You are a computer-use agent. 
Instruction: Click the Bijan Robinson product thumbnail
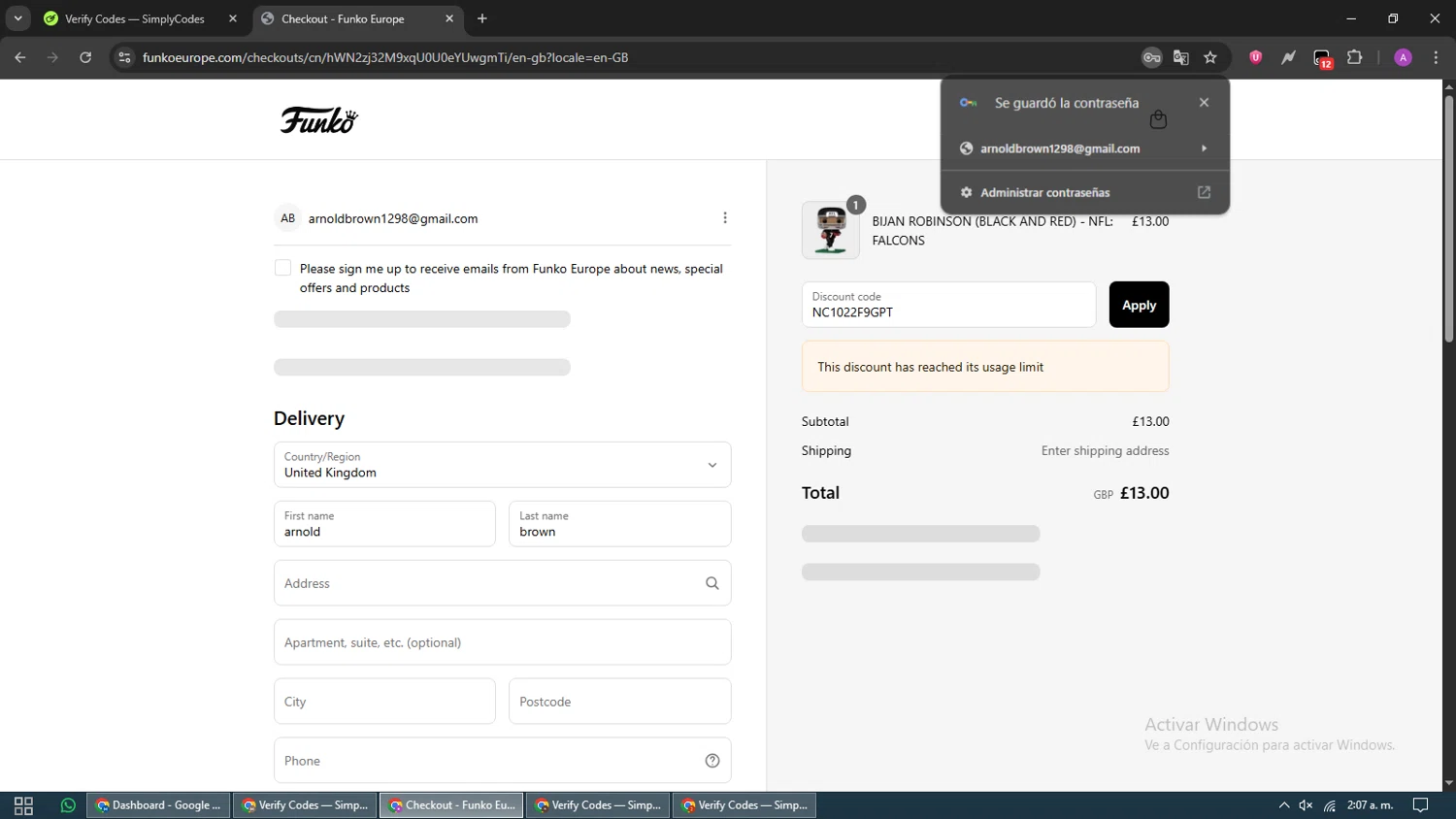(830, 231)
